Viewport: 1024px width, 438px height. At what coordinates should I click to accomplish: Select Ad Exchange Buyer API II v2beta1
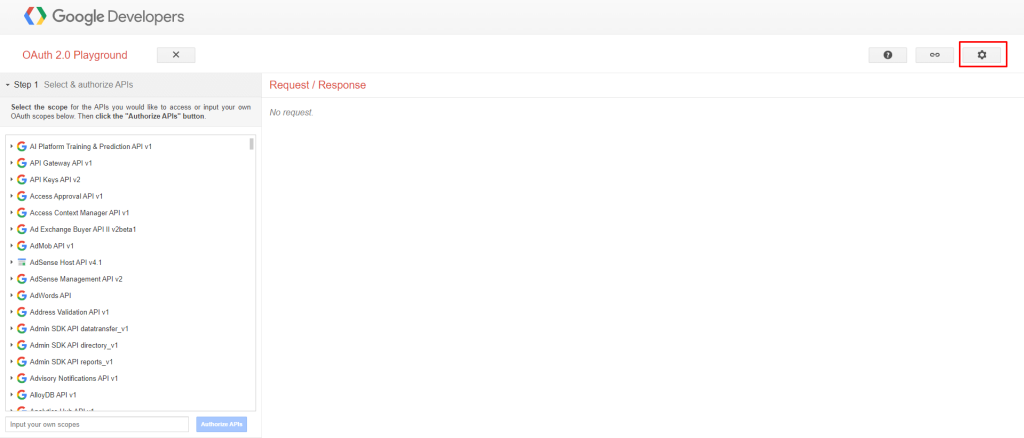pyautogui.click(x=82, y=229)
